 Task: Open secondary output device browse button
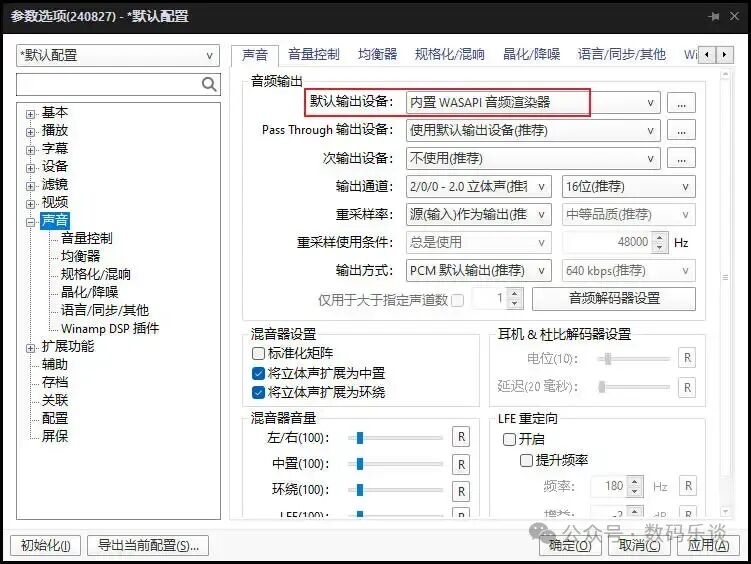click(681, 158)
